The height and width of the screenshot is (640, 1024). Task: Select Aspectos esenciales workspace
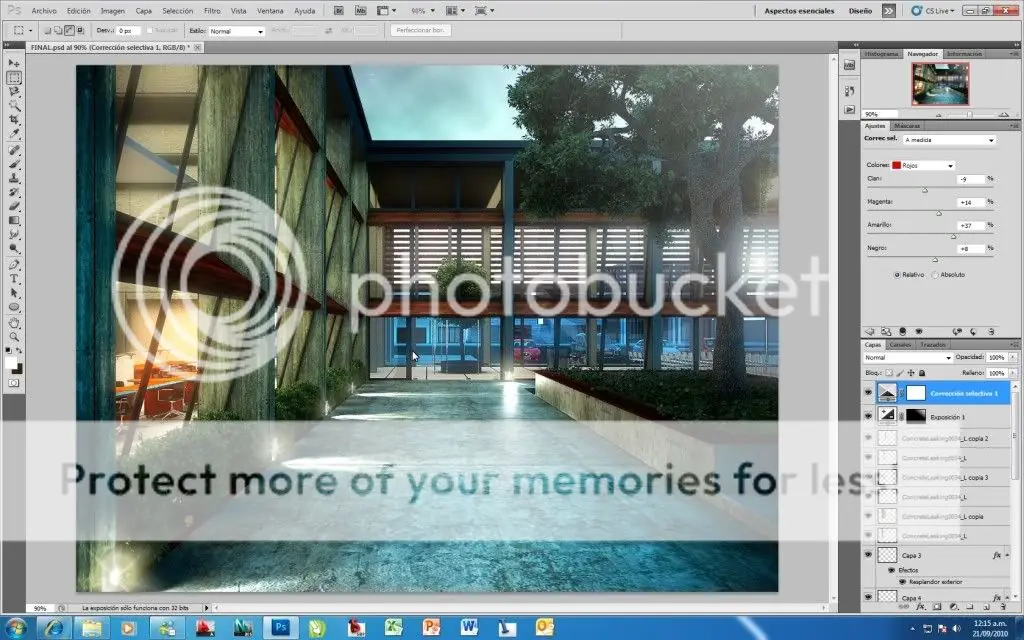[x=799, y=11]
